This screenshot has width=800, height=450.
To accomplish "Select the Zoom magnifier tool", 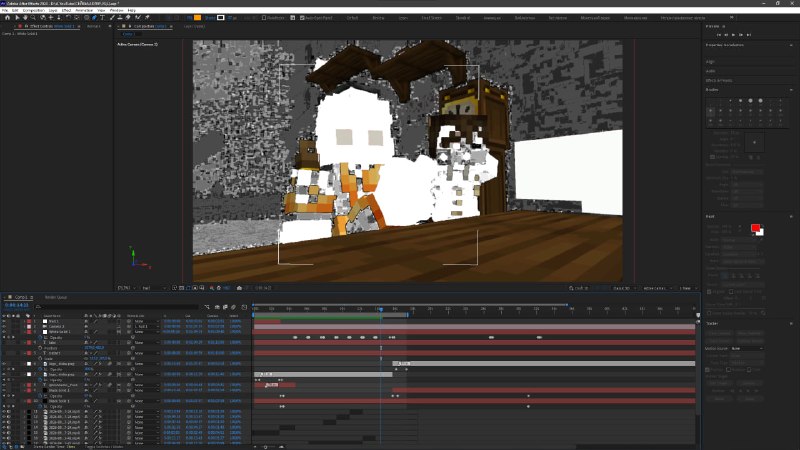I will (x=33, y=17).
